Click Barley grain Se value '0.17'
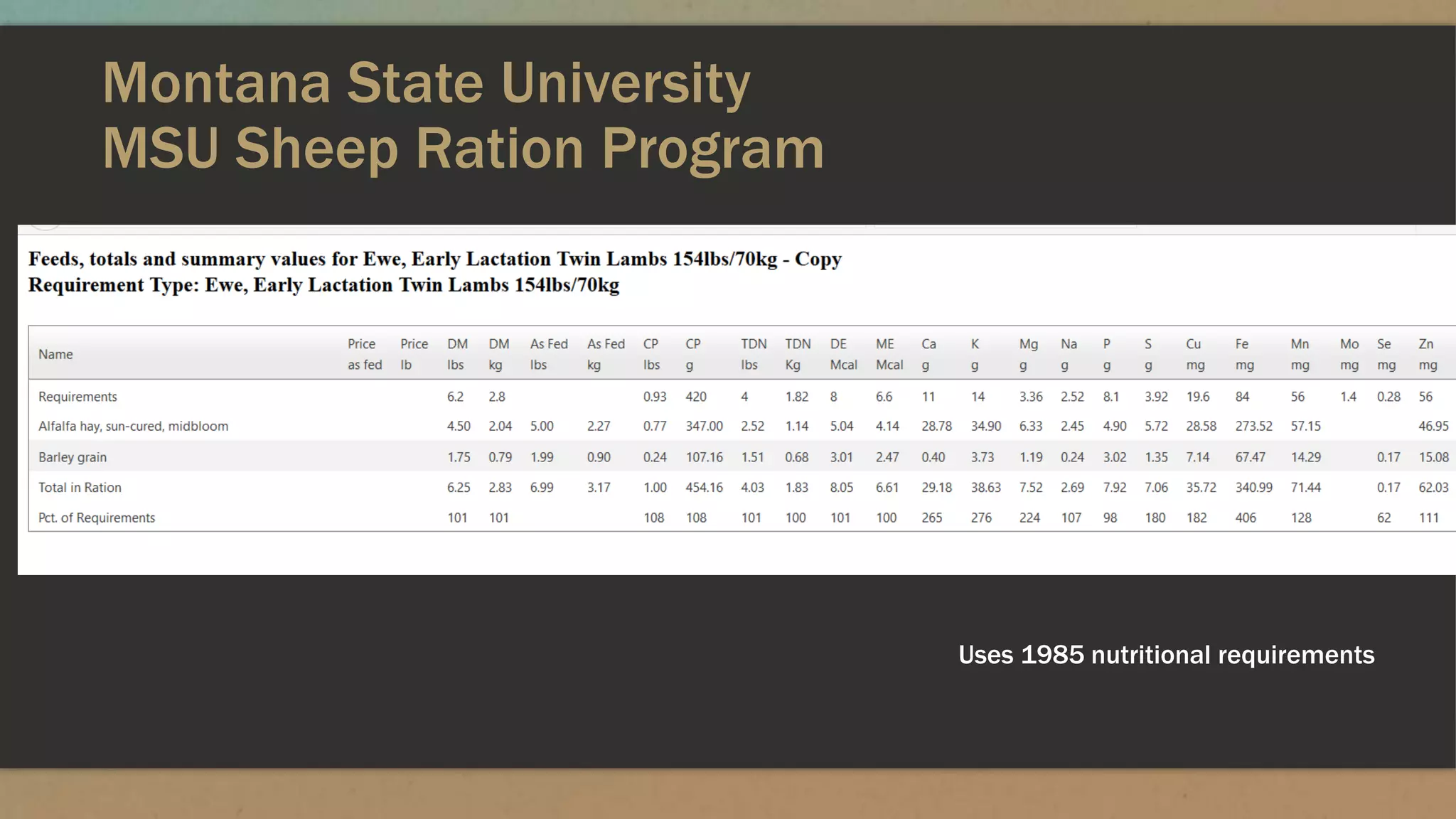1456x819 pixels. point(1388,457)
